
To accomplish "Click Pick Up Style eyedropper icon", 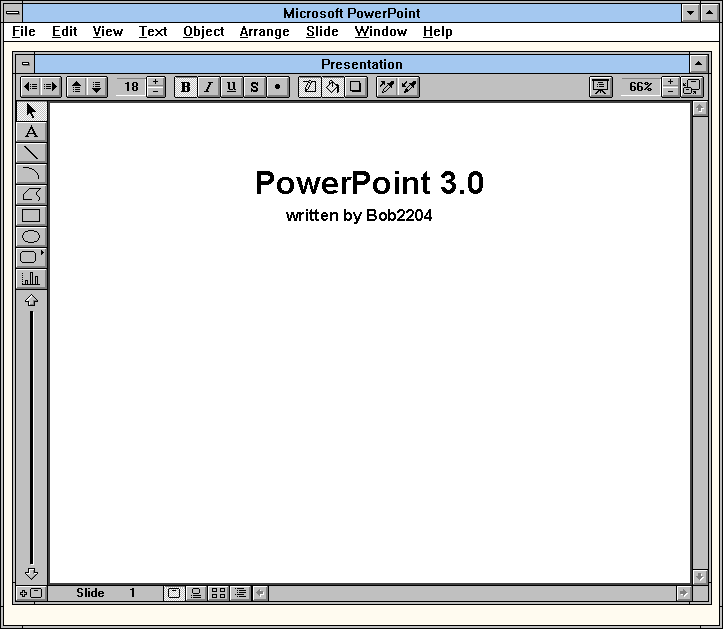I will 387,87.
